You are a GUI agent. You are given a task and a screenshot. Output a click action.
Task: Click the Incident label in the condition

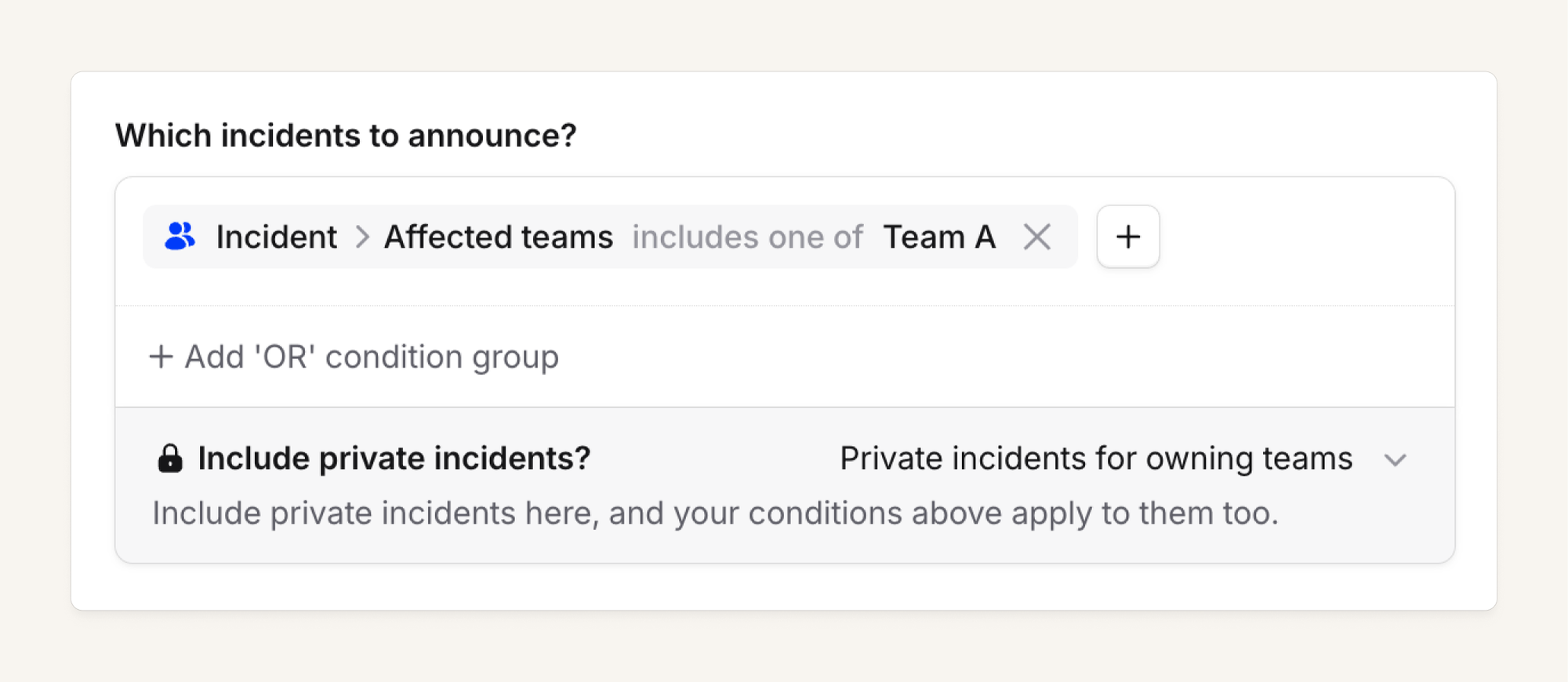click(x=276, y=237)
